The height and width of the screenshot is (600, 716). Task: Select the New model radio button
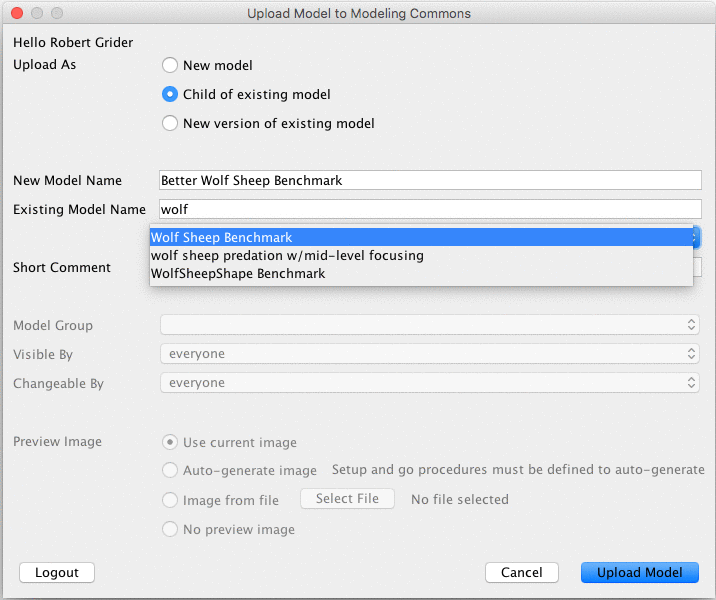click(x=170, y=65)
